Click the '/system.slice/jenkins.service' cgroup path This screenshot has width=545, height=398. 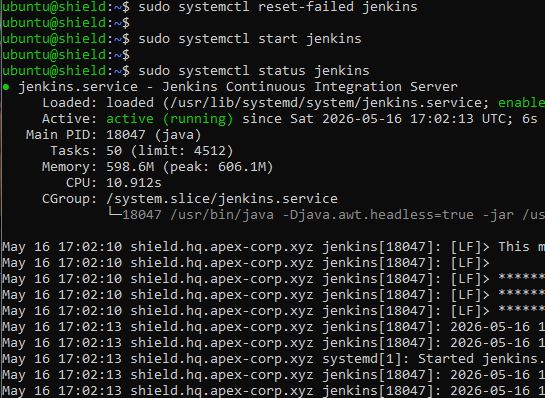pyautogui.click(x=222, y=198)
